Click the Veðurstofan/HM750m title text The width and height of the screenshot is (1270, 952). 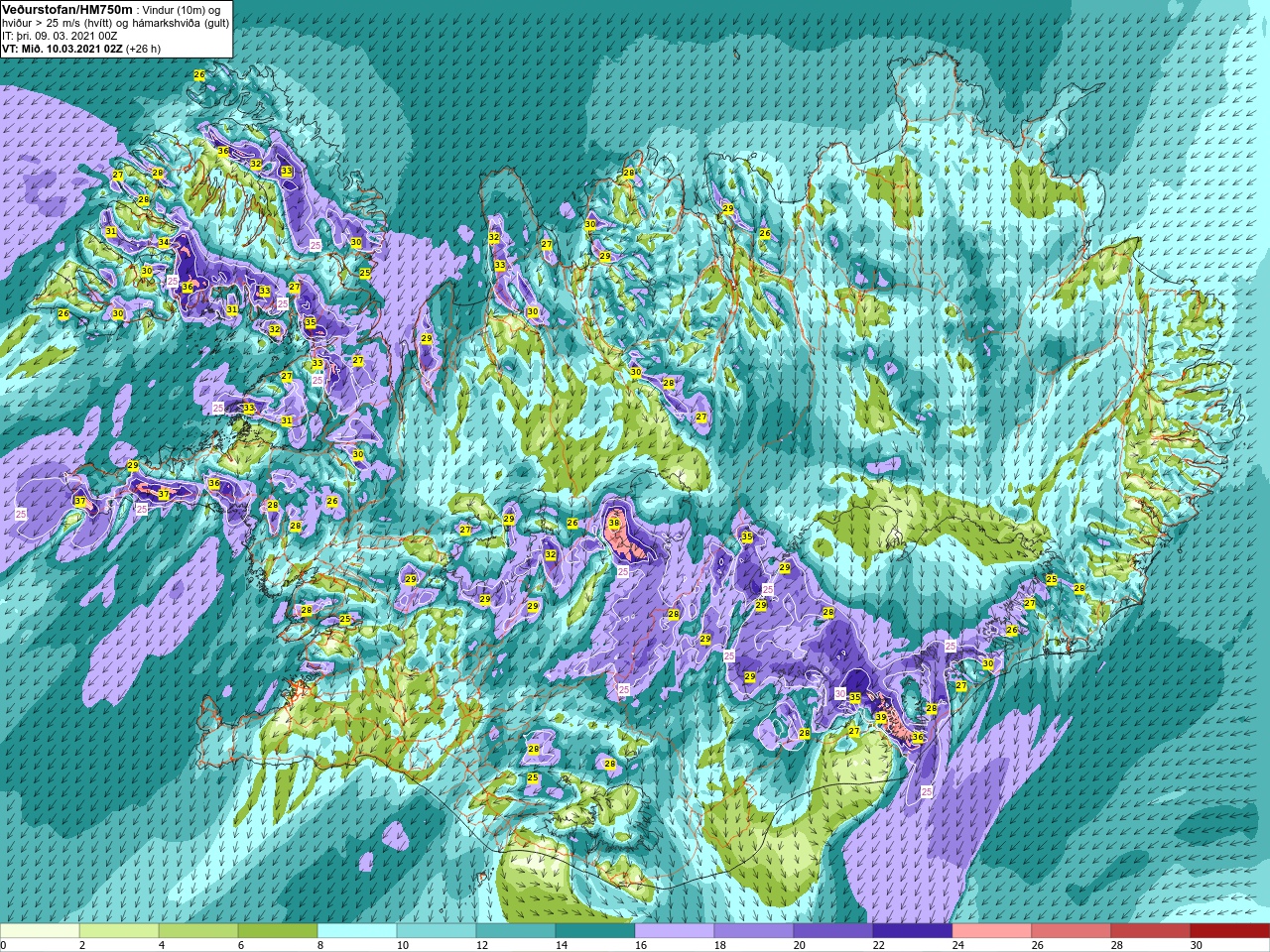[x=66, y=9]
